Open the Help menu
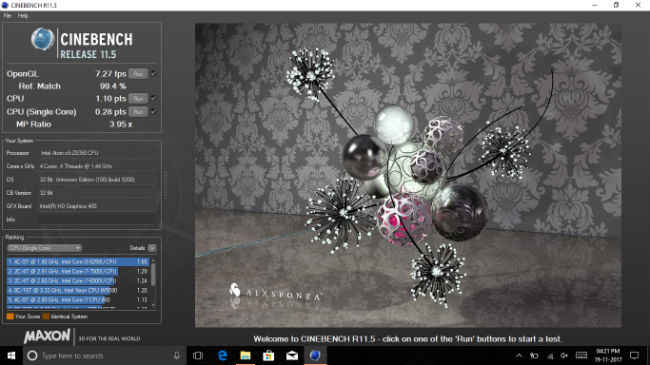650x365 pixels. [x=22, y=16]
